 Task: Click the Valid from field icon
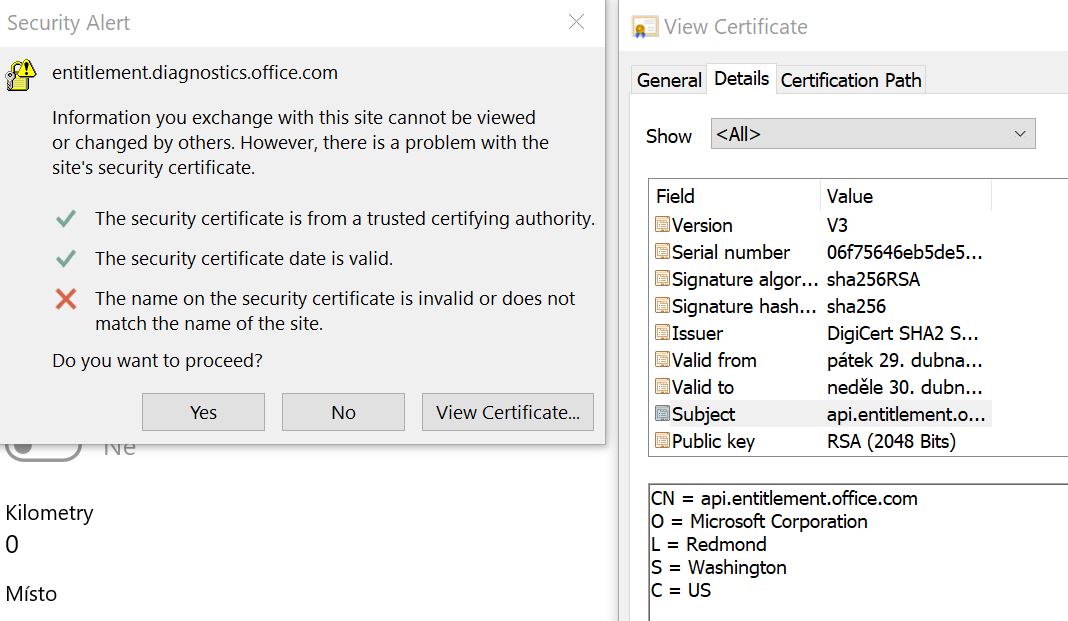coord(662,360)
